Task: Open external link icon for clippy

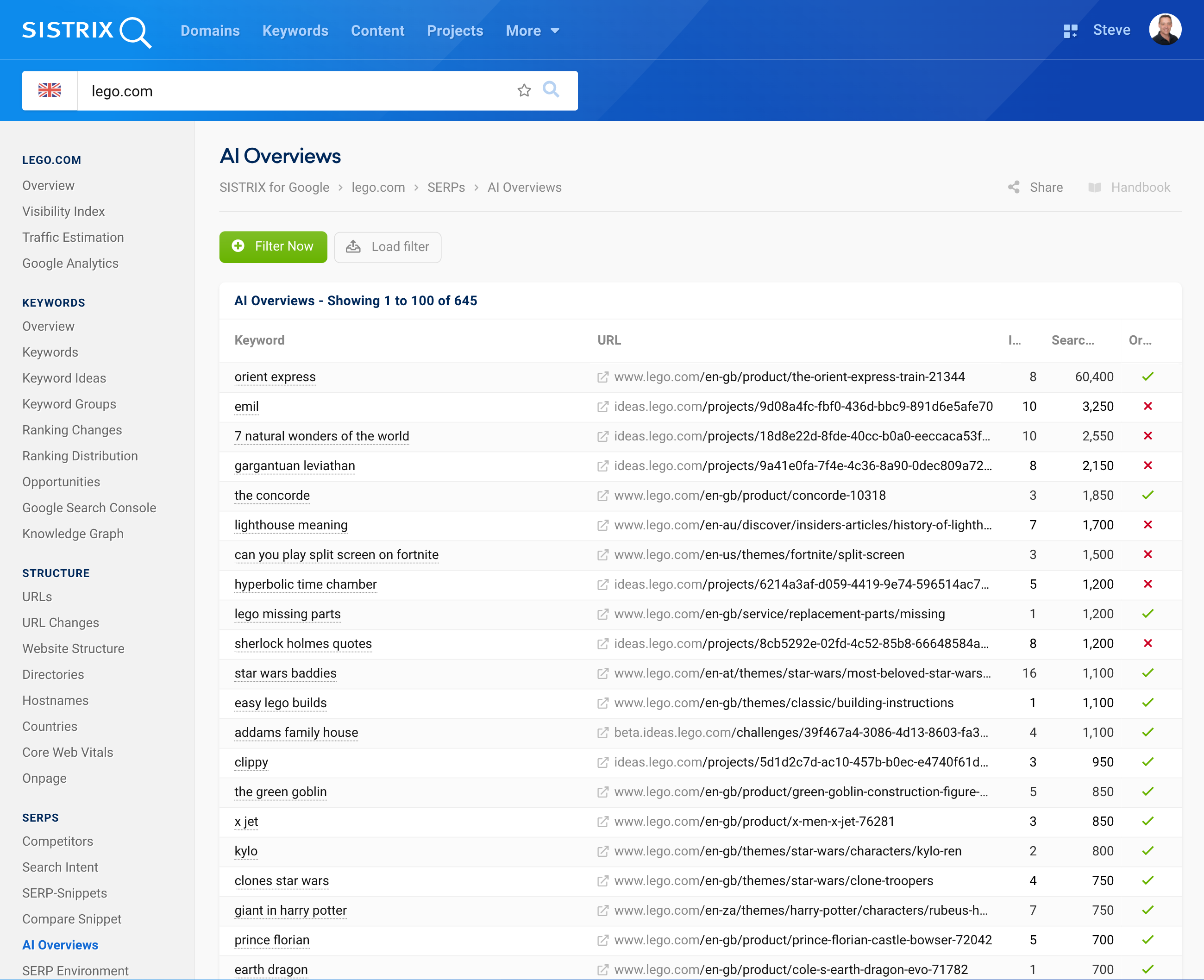Action: coord(603,762)
